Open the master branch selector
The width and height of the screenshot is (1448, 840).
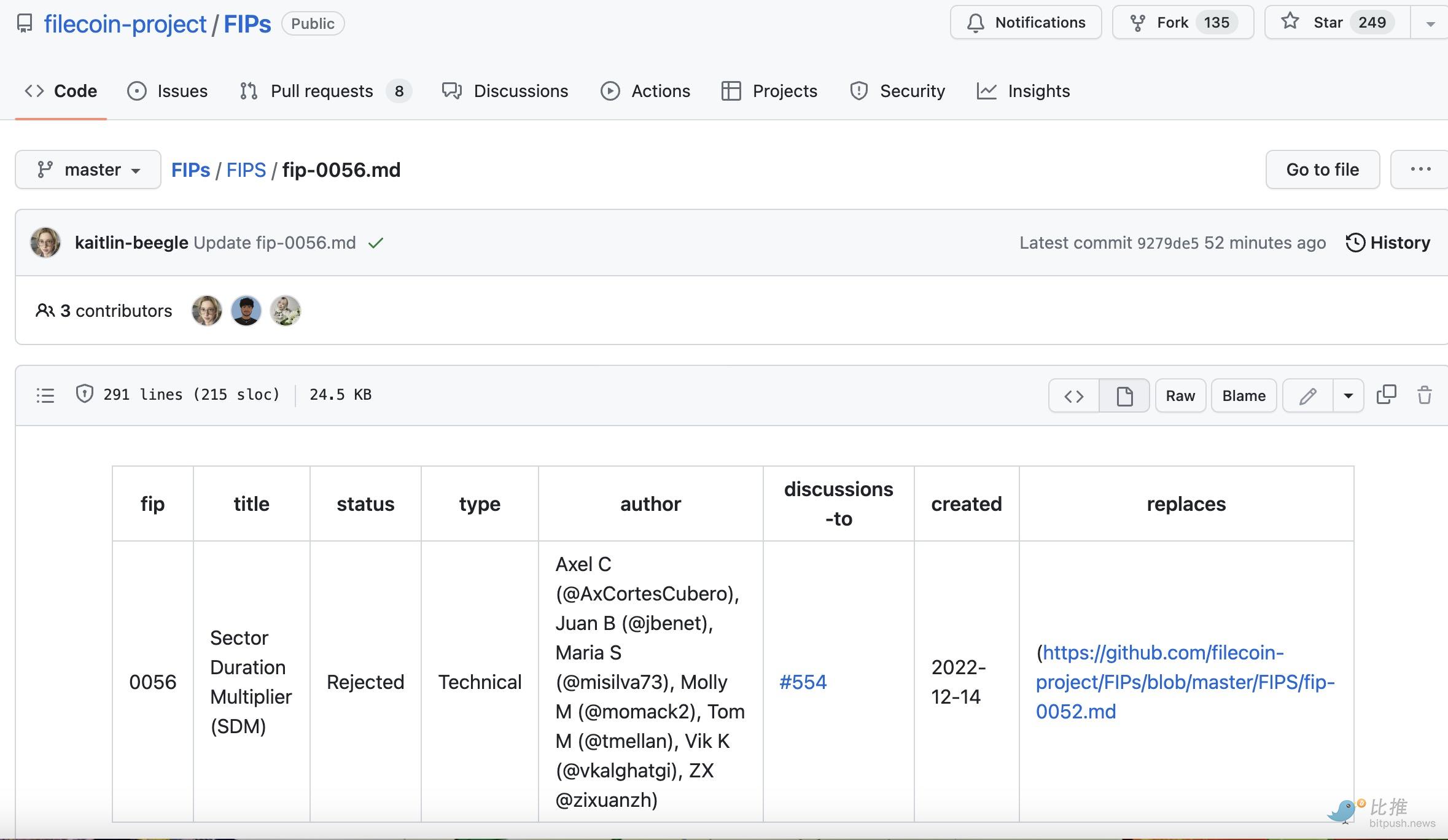[x=88, y=169]
